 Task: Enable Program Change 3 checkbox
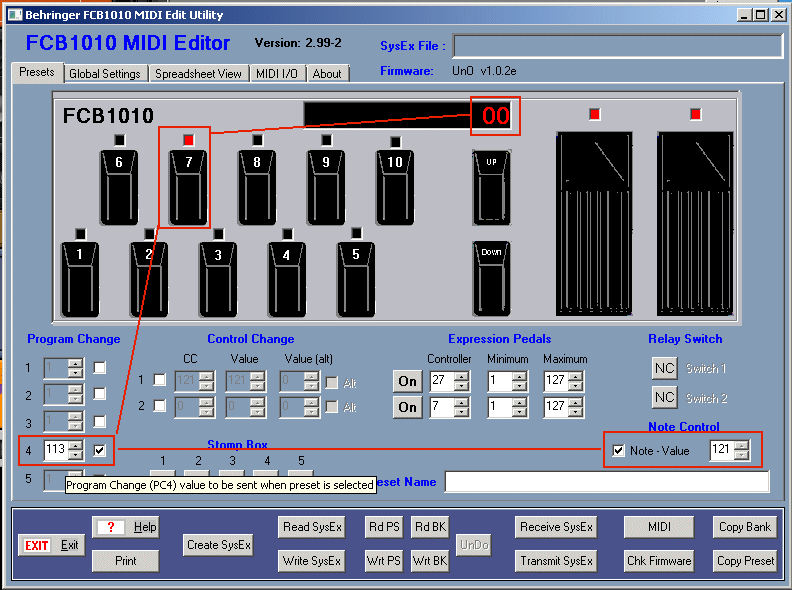click(100, 421)
